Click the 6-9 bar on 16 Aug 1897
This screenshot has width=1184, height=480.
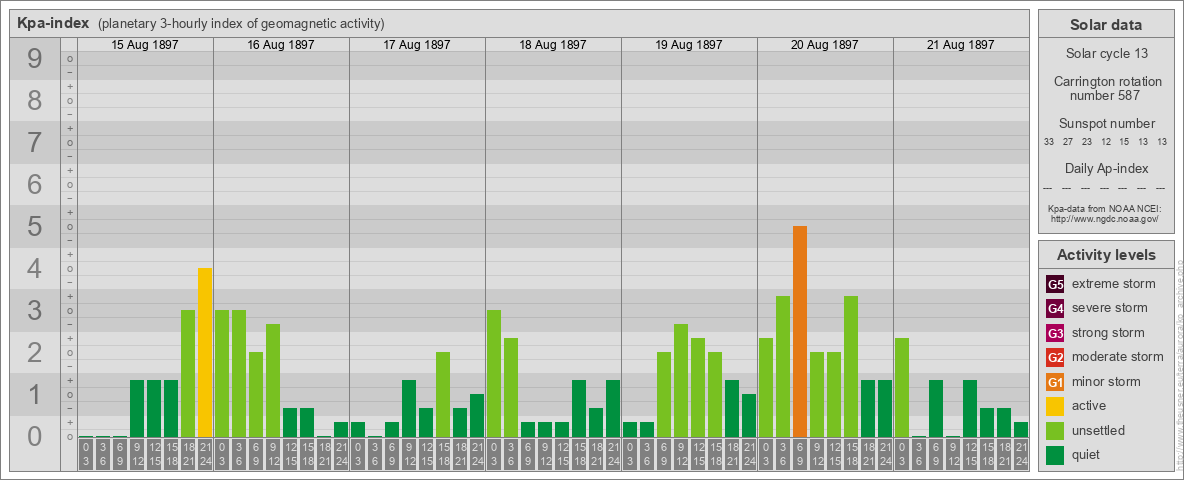pos(256,395)
